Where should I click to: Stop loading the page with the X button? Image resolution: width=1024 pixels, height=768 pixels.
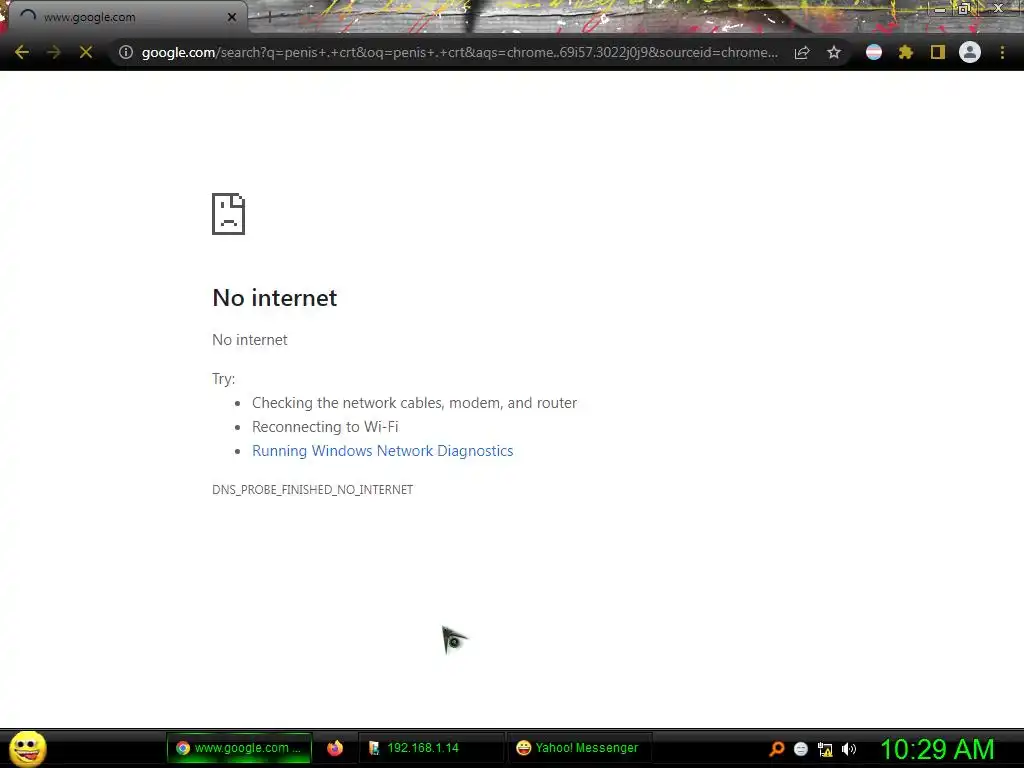[x=86, y=52]
